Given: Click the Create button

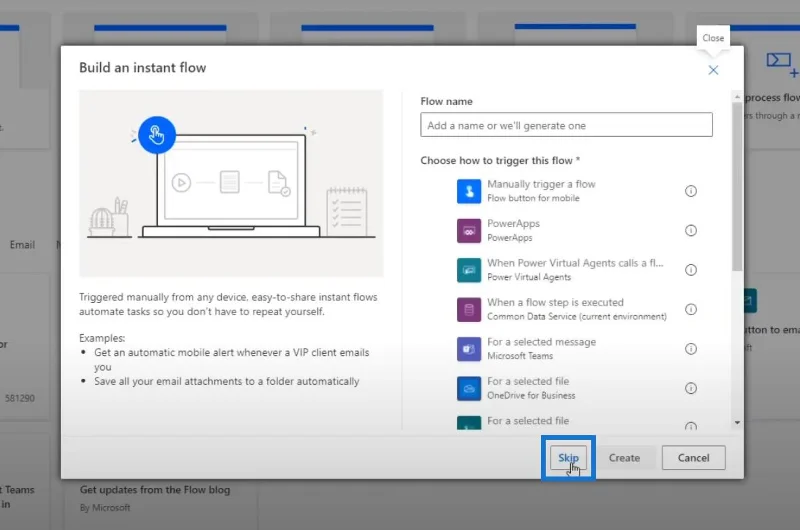Looking at the screenshot, I should (x=624, y=458).
